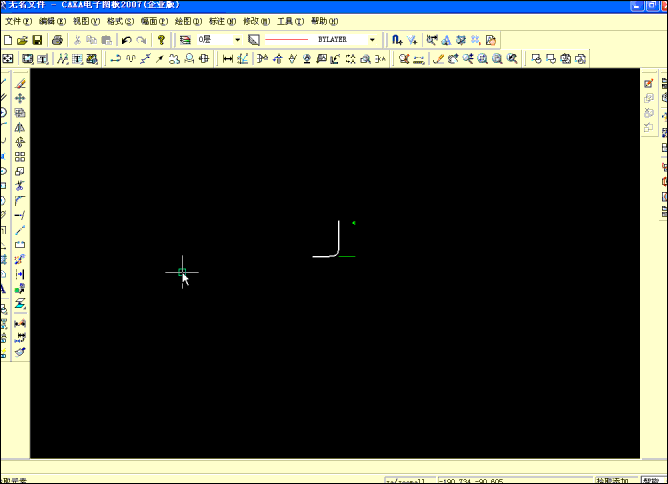Print the drawing with printer icon
The image size is (668, 484).
coord(58,40)
